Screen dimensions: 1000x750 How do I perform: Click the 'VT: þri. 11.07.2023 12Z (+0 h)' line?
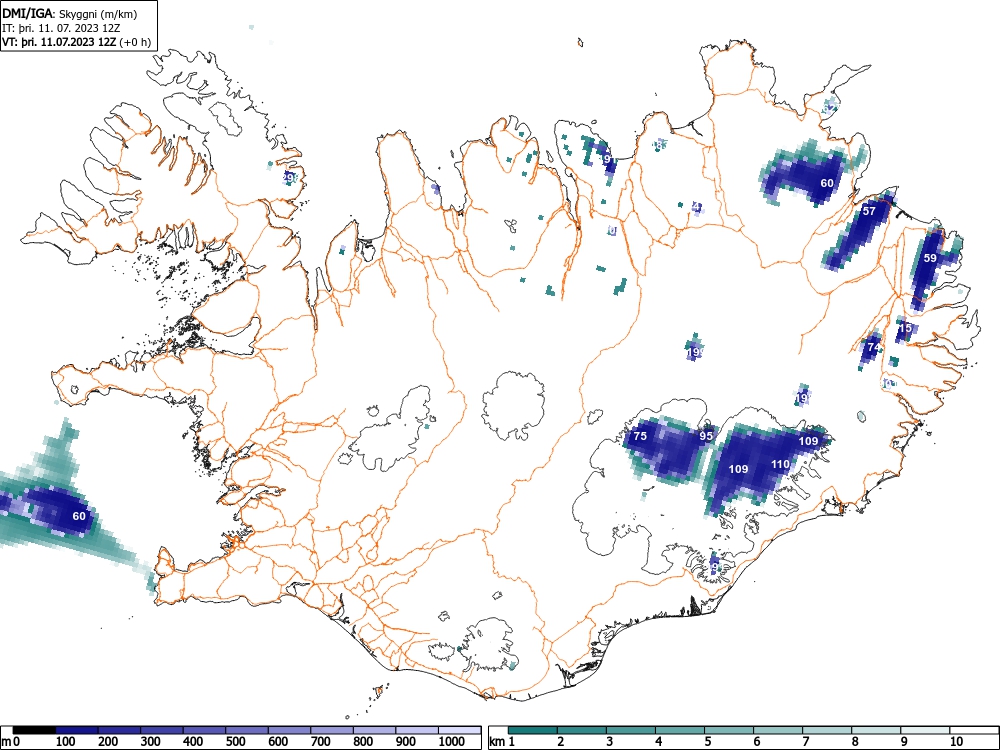(77, 42)
